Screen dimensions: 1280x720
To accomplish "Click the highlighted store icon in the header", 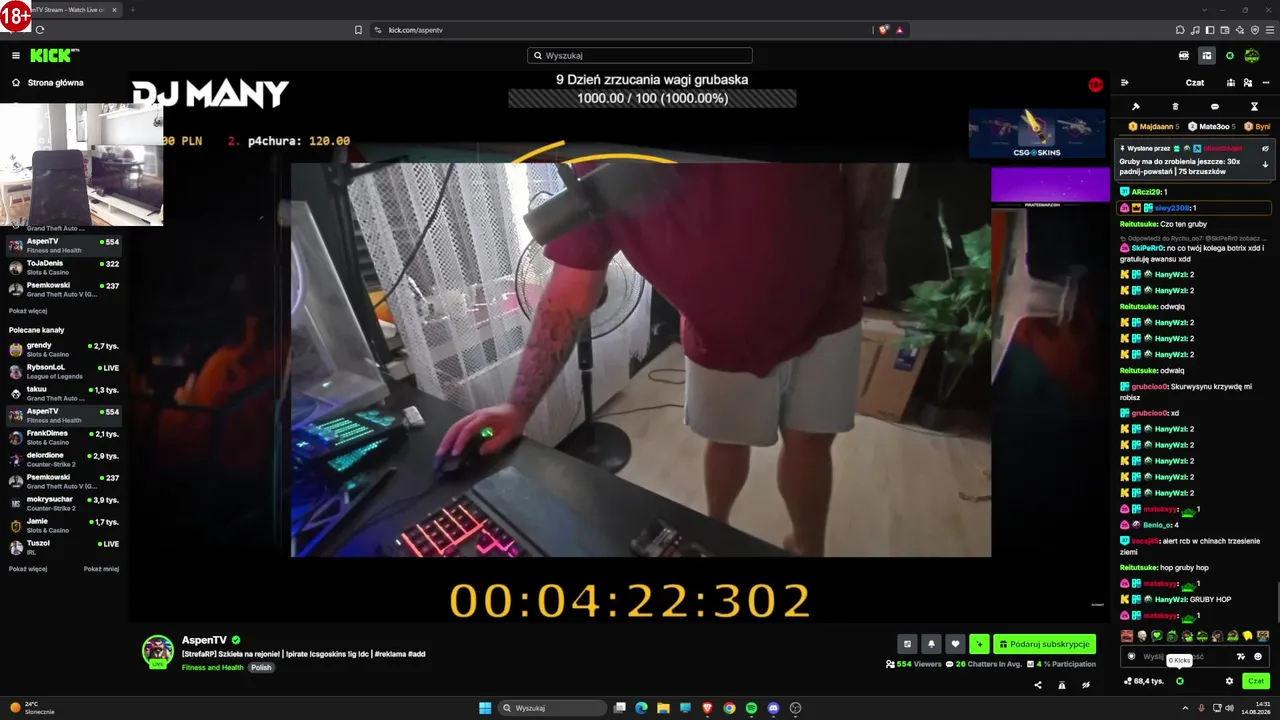I will click(1207, 56).
